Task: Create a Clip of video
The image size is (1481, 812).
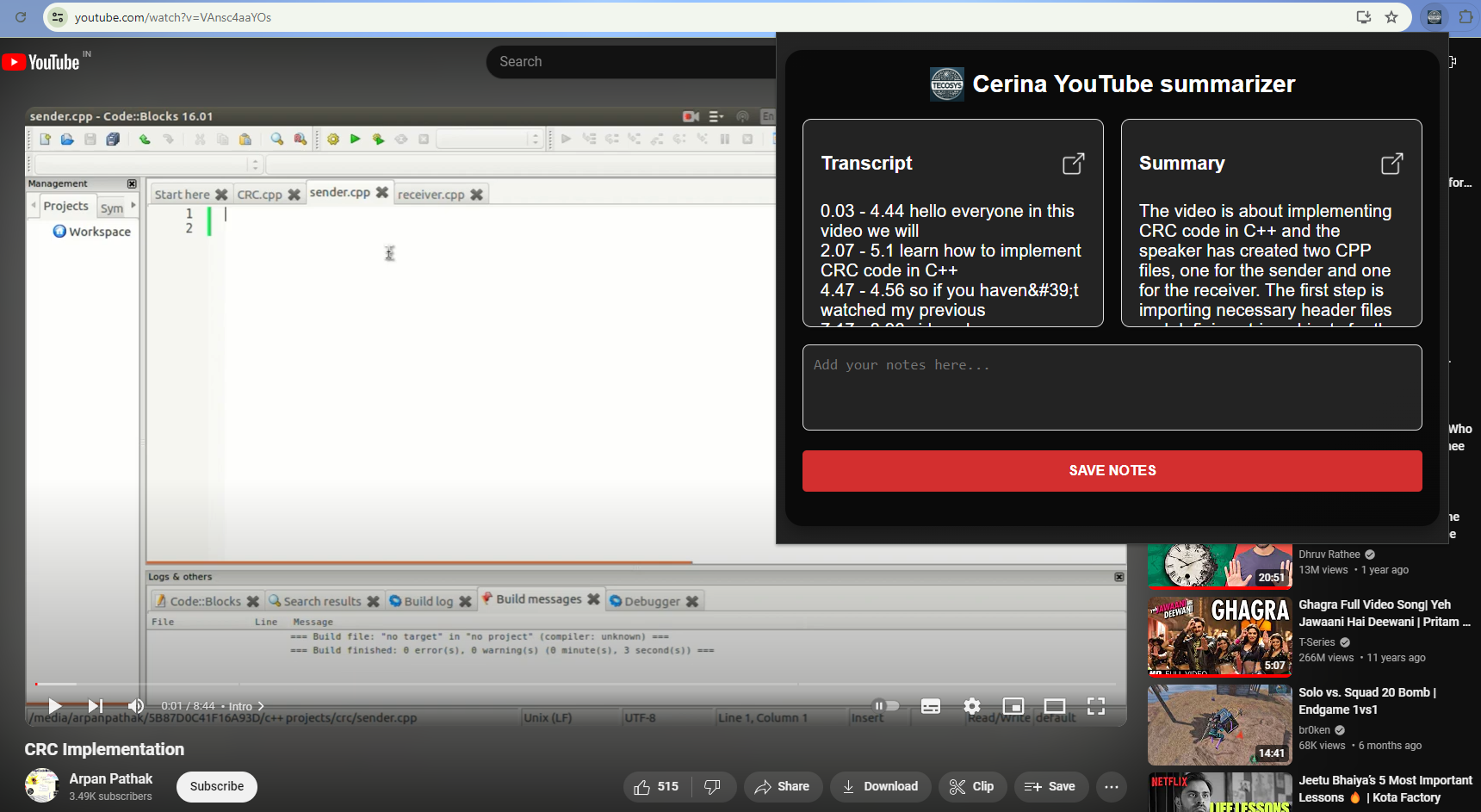Action: click(x=972, y=786)
